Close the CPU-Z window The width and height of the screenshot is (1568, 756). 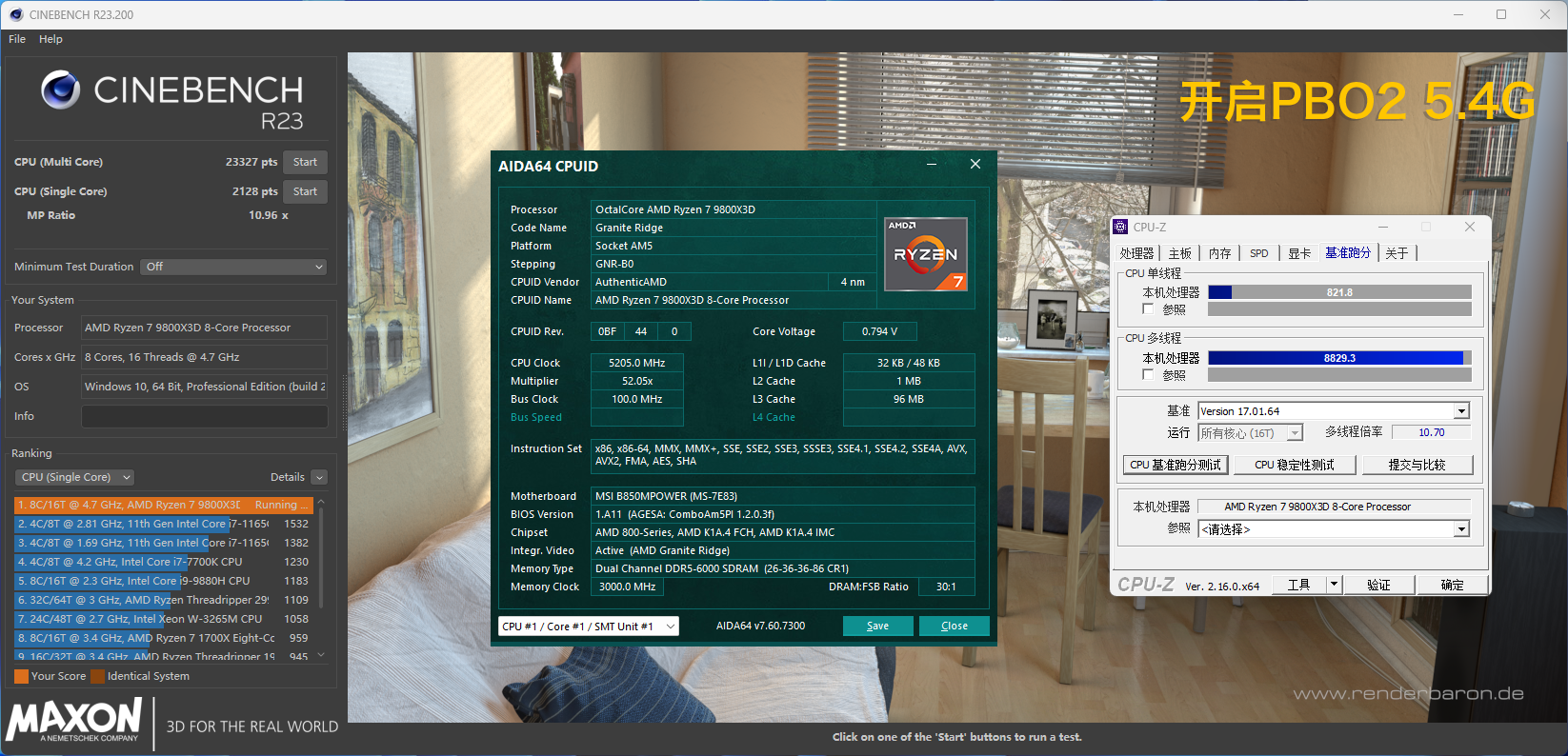1469,227
